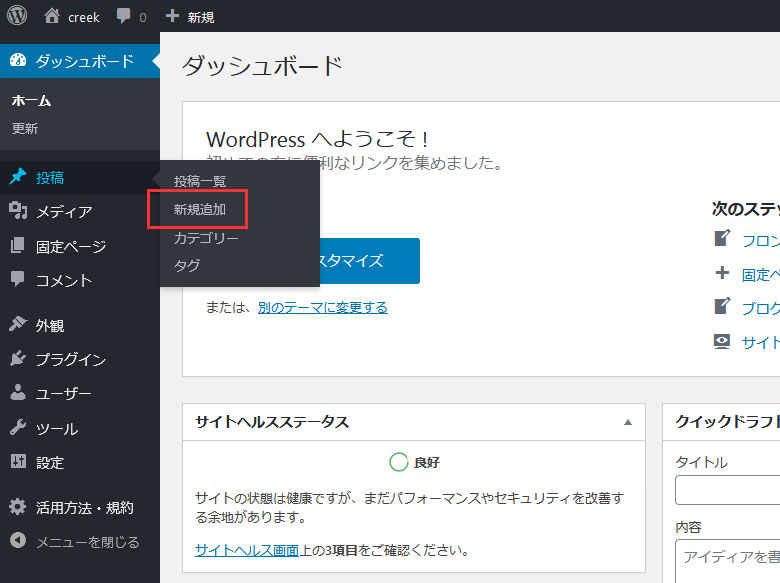Click the media icon beside メディア
The image size is (780, 583).
[18, 210]
